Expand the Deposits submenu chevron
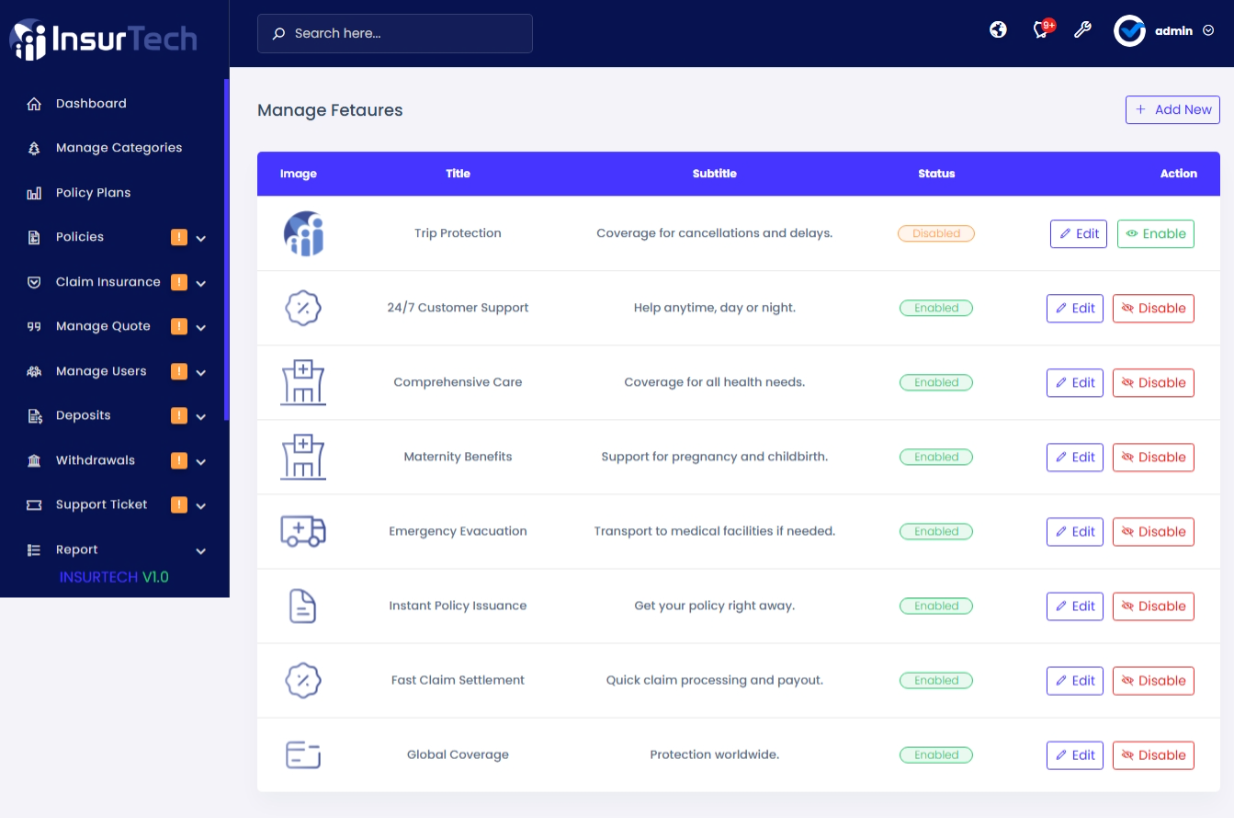This screenshot has width=1234, height=818. point(201,417)
